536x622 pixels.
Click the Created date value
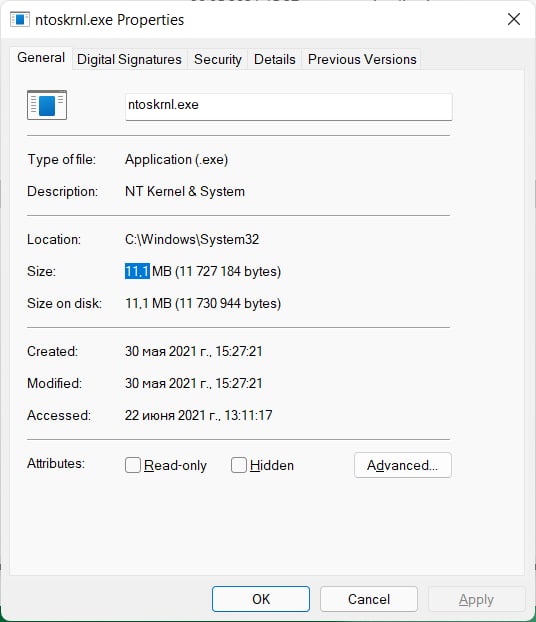point(194,351)
